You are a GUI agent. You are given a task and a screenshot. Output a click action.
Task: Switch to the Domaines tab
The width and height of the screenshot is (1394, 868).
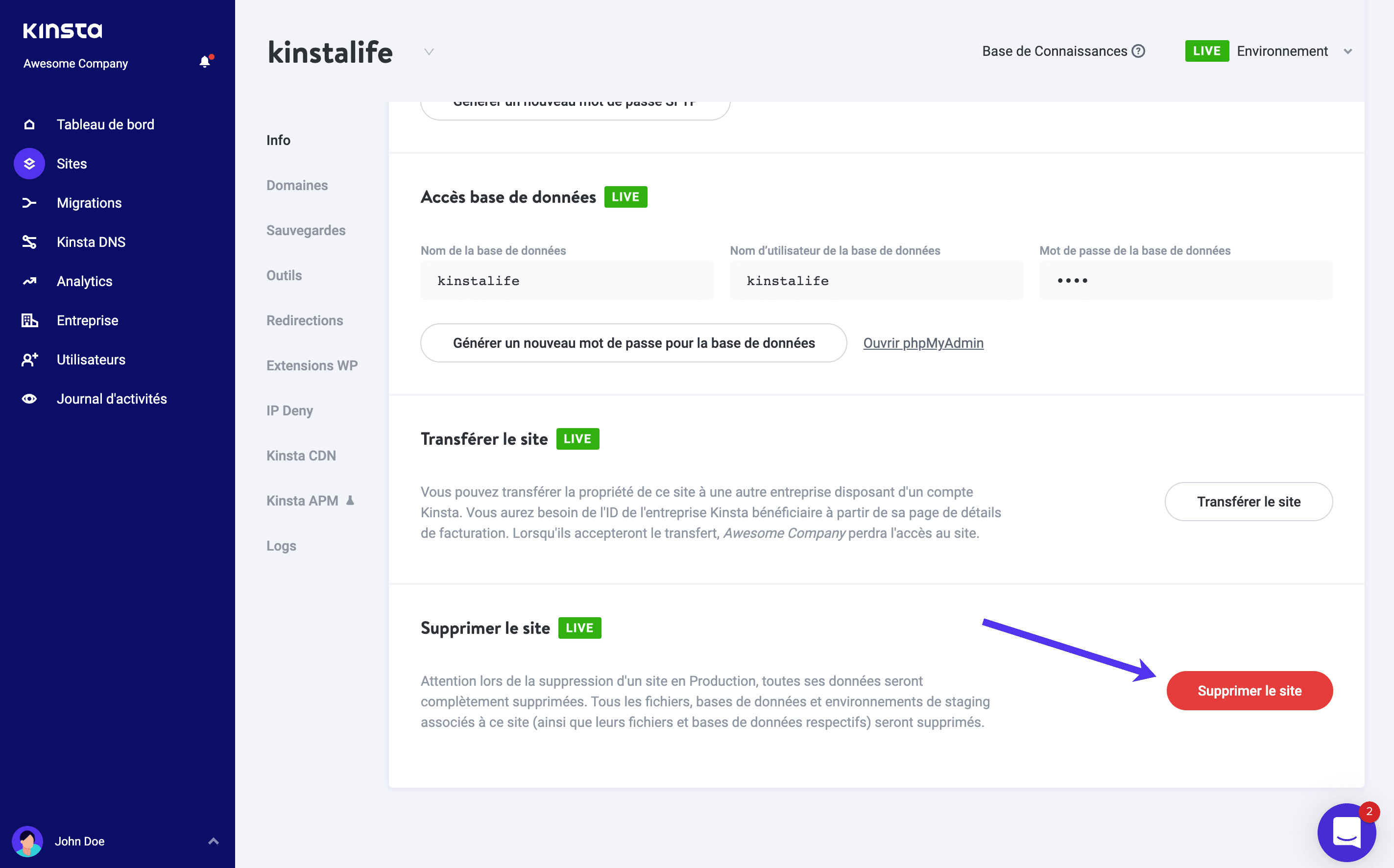click(x=297, y=186)
